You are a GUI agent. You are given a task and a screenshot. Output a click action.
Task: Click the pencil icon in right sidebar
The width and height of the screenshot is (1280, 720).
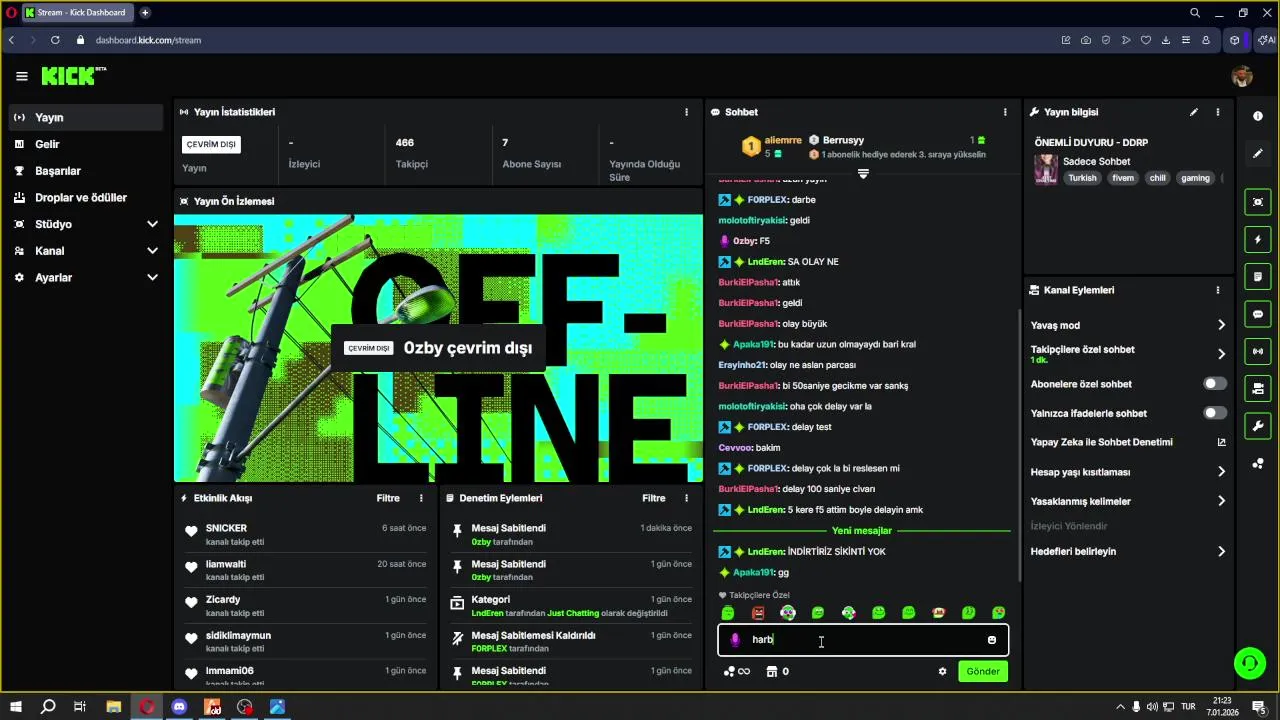1258,154
